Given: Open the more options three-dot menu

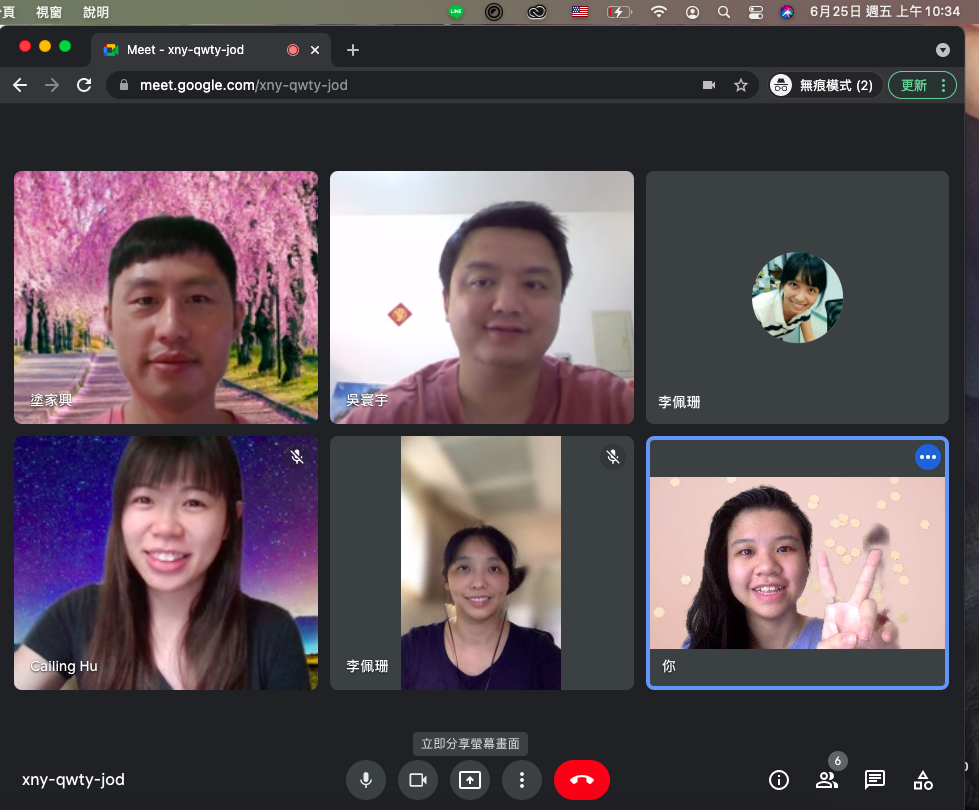Looking at the screenshot, I should click(522, 780).
